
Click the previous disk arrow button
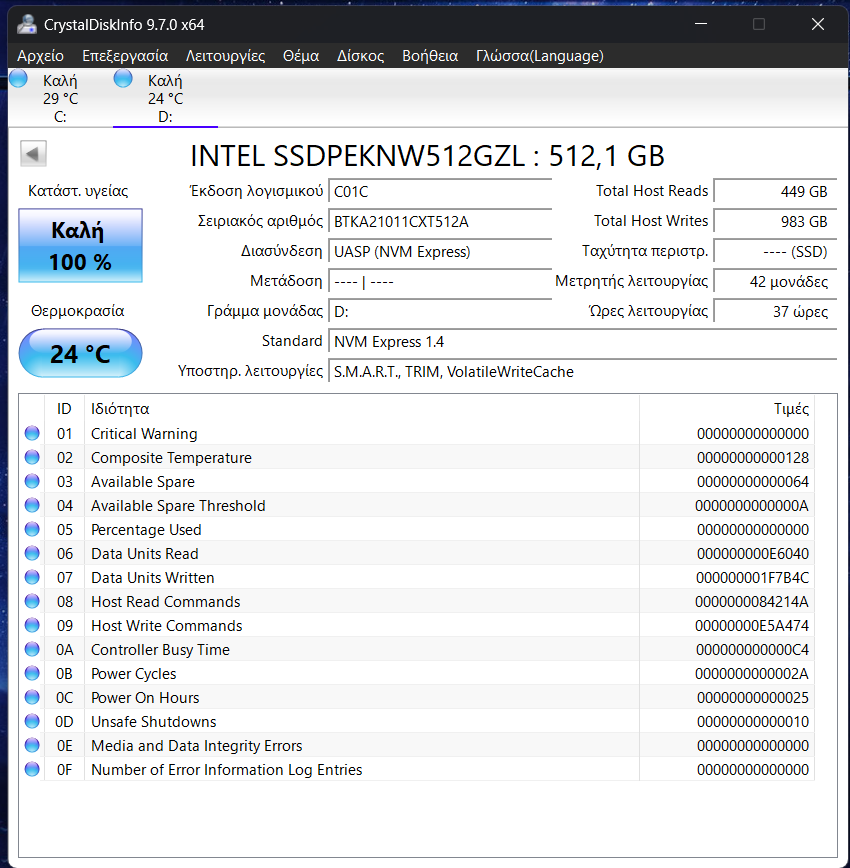(33, 153)
